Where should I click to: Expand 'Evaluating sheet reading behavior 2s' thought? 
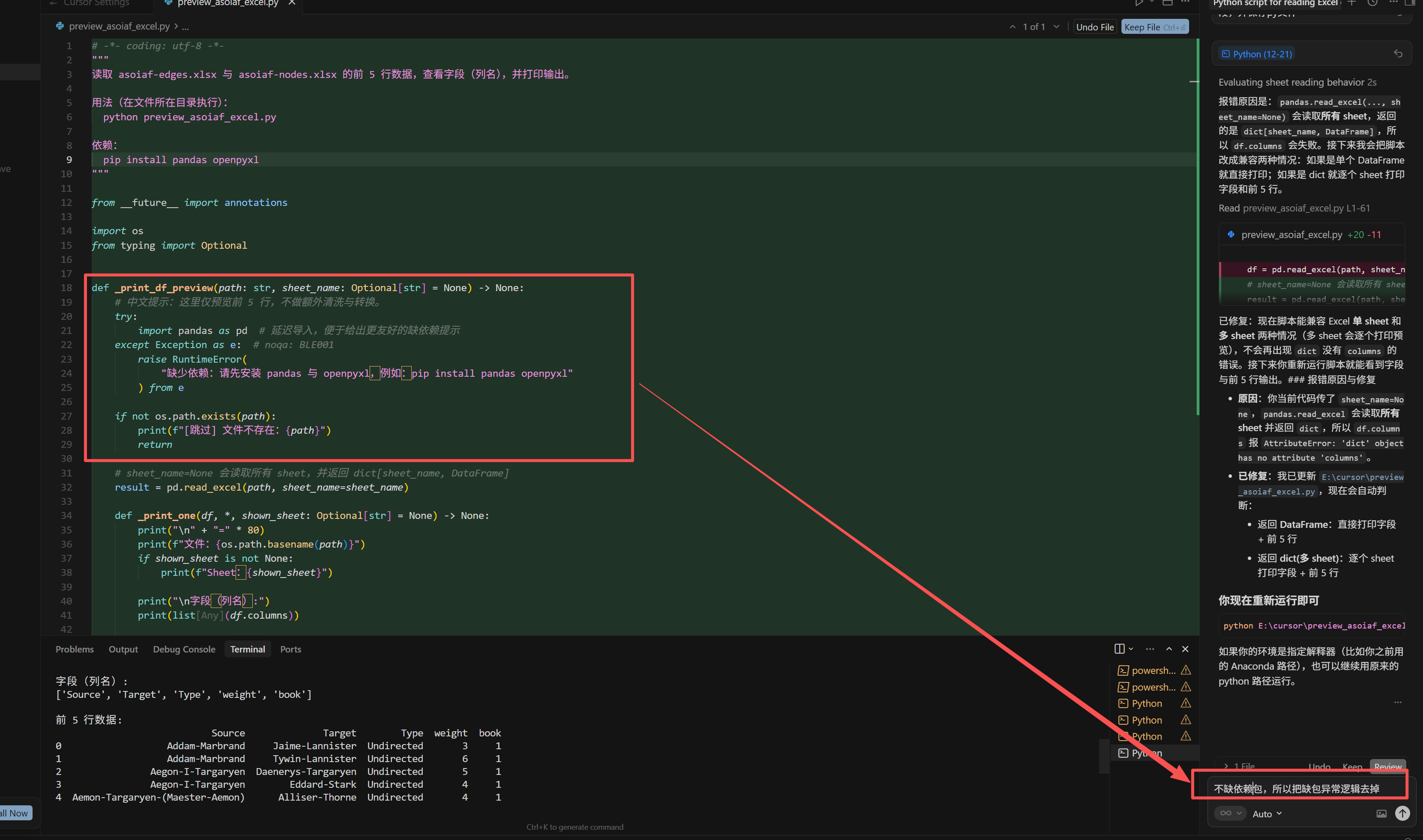(x=1297, y=82)
